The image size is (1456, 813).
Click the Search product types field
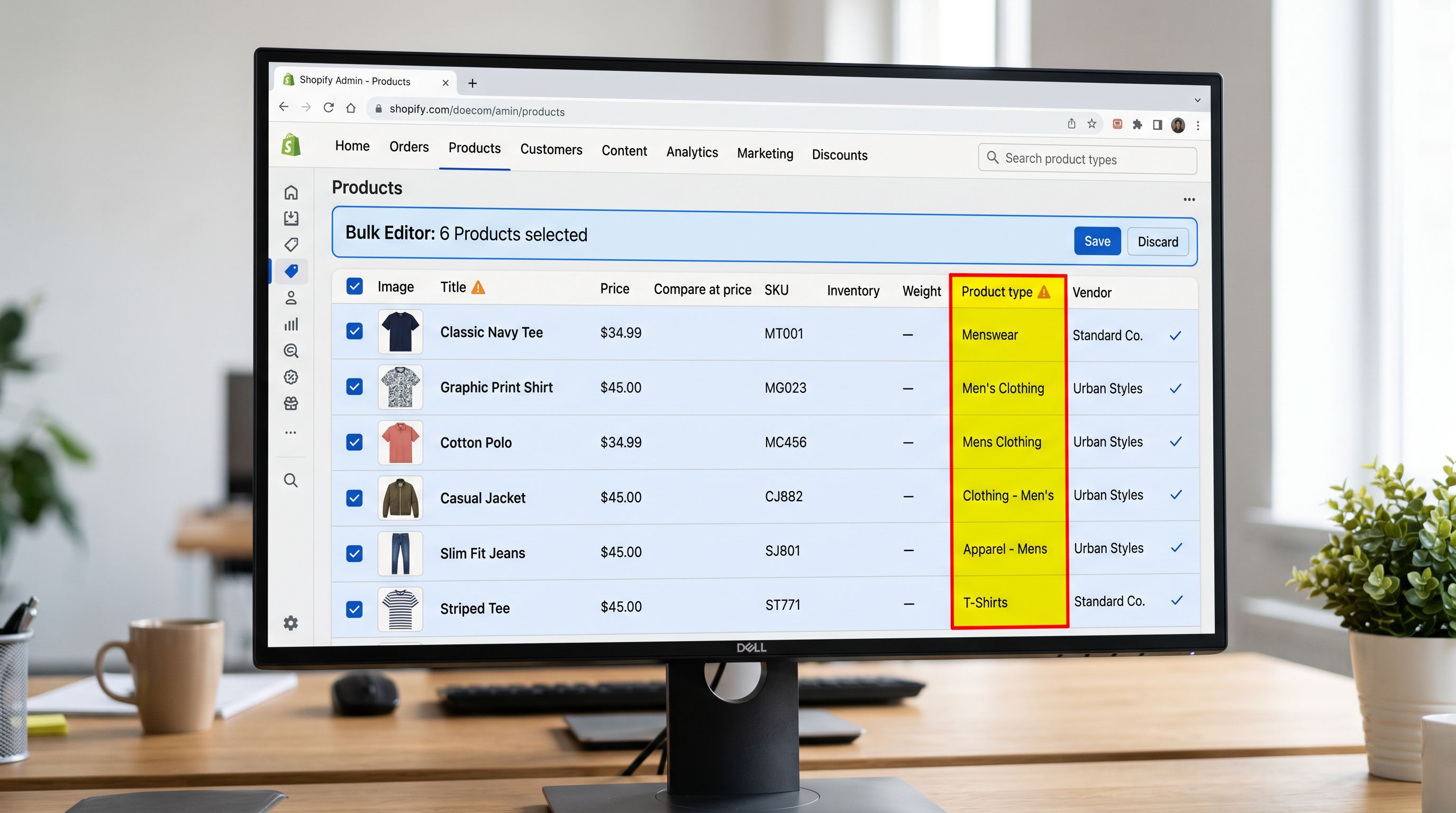point(1087,158)
